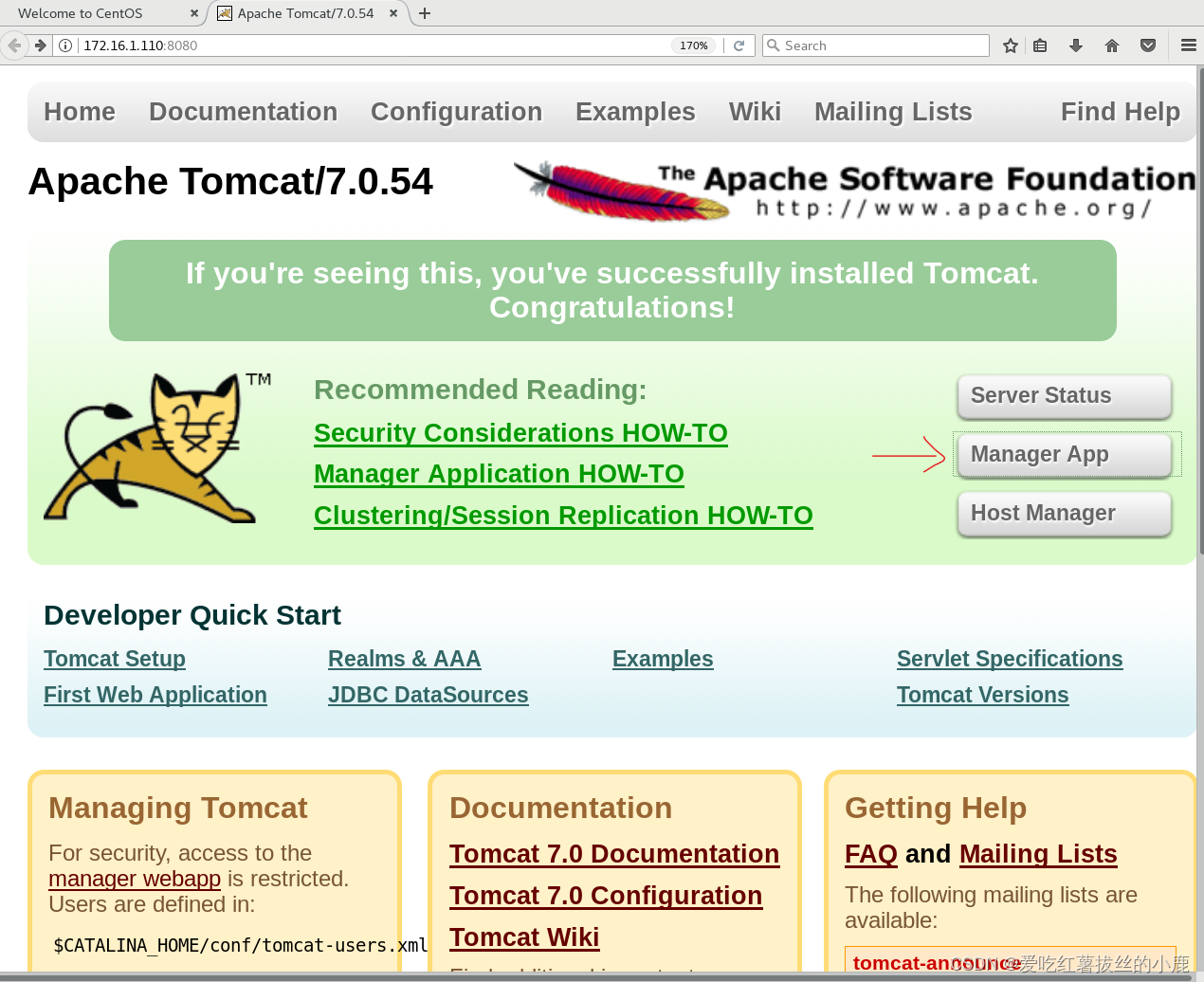Open the content blocking shield icon
The height and width of the screenshot is (982, 1204).
(x=1148, y=45)
